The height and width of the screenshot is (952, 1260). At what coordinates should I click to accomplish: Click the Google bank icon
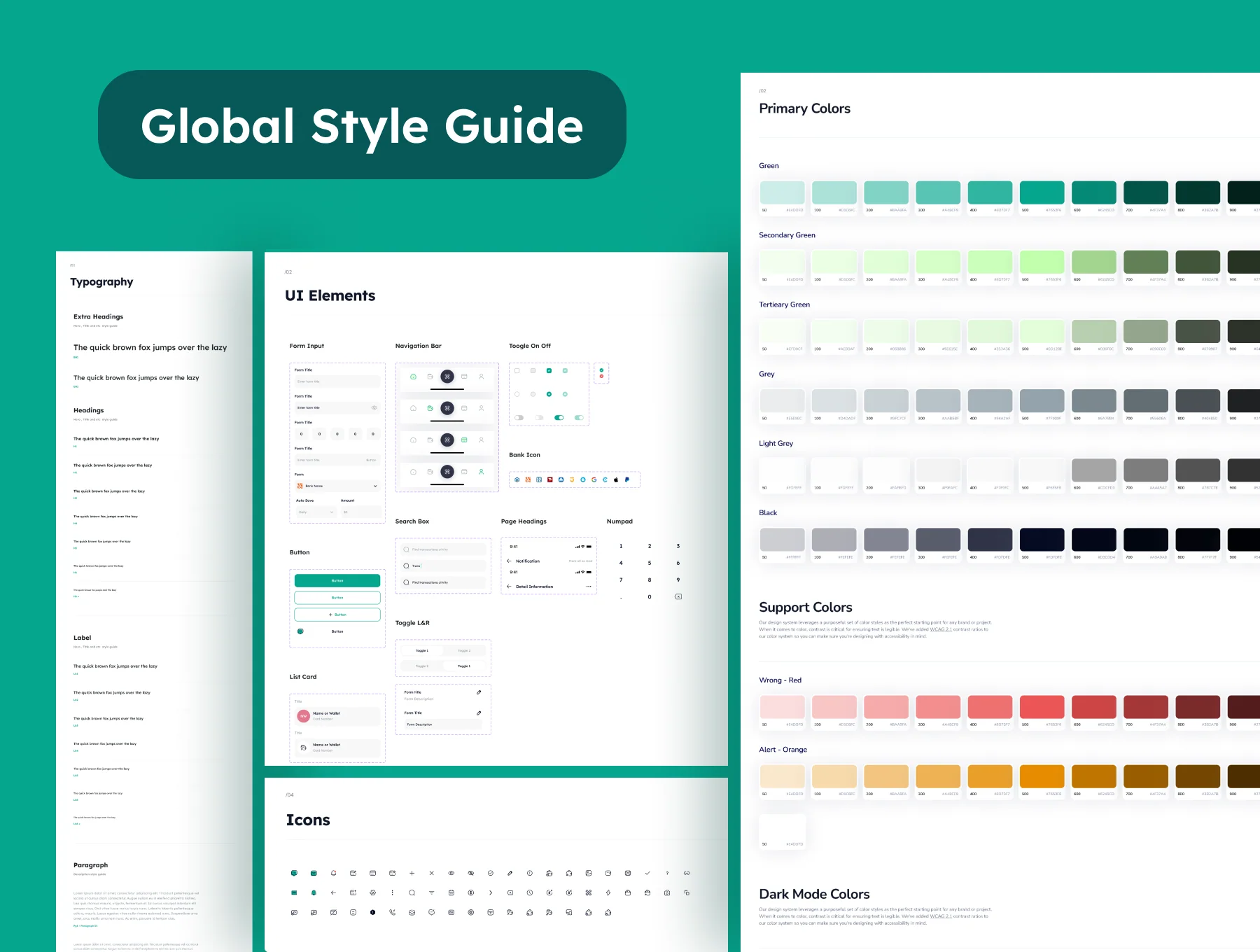(x=594, y=479)
